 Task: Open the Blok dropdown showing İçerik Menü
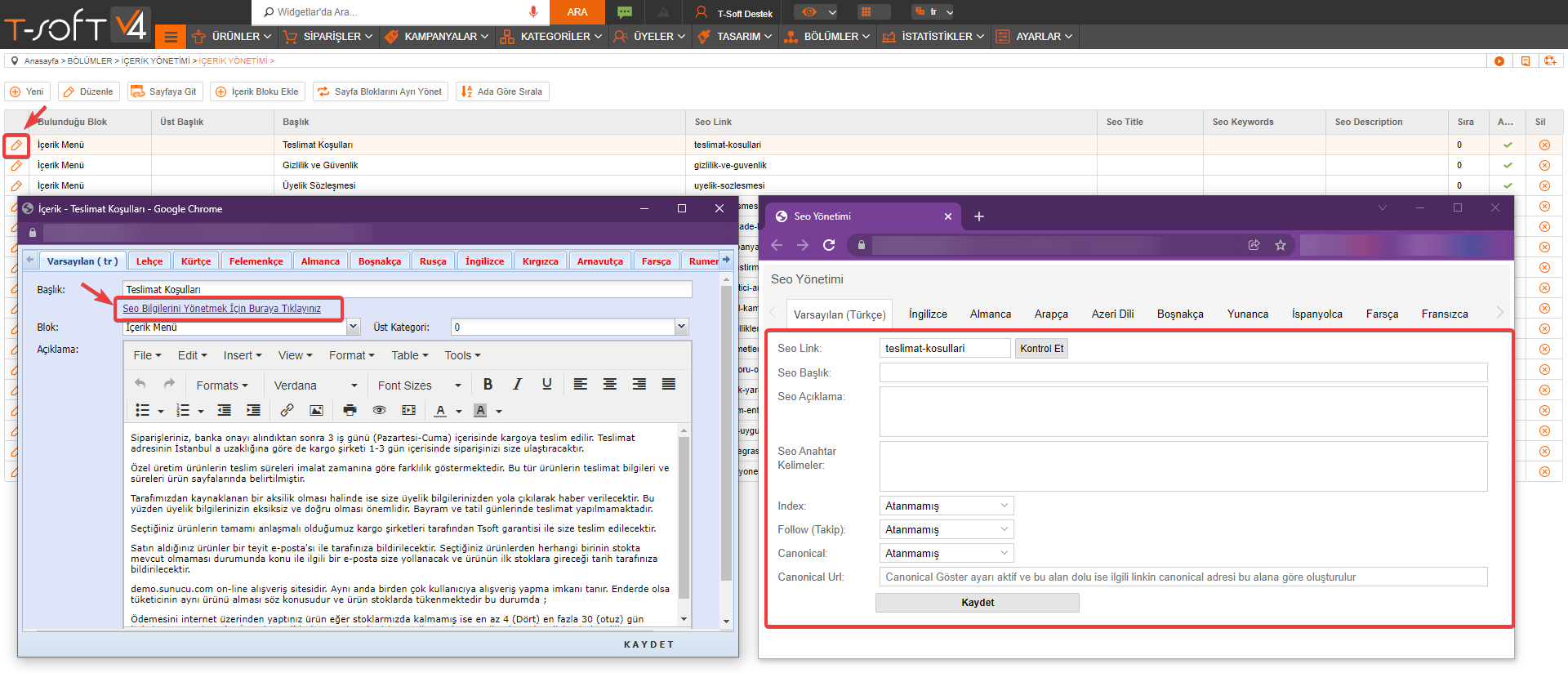click(354, 327)
